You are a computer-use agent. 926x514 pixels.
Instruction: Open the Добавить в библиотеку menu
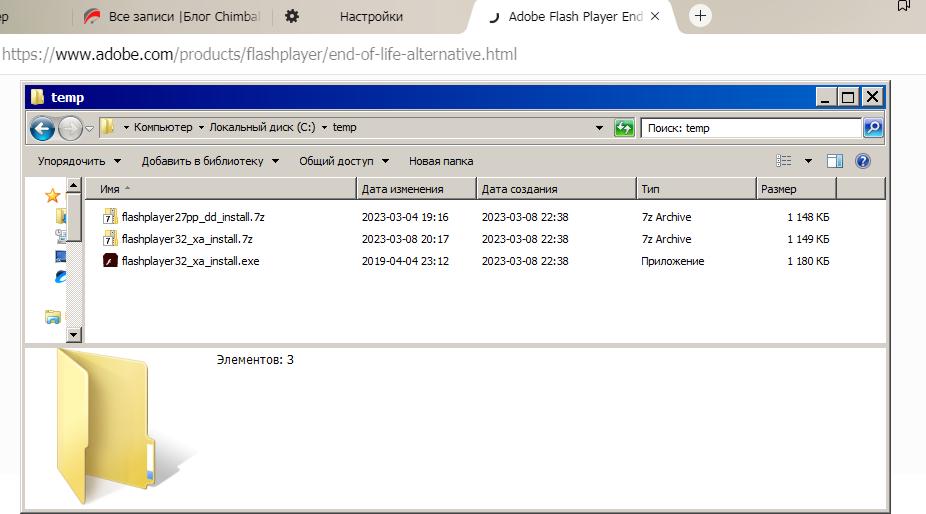point(210,161)
